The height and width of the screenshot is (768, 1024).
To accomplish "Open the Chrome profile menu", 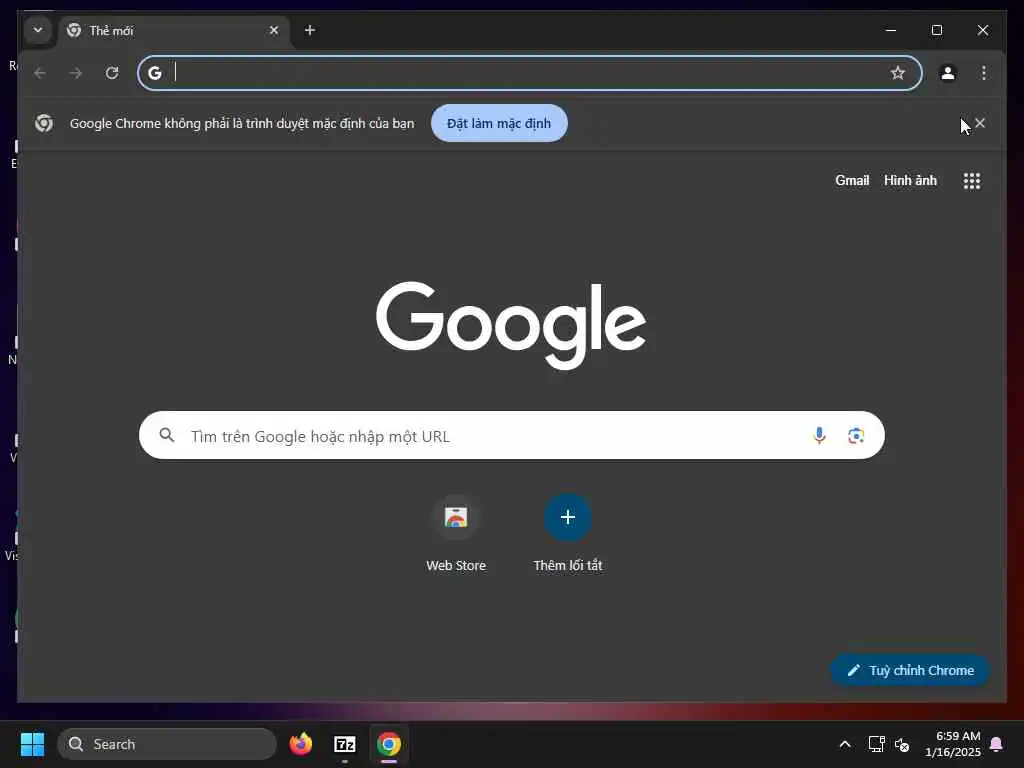I will (x=948, y=73).
